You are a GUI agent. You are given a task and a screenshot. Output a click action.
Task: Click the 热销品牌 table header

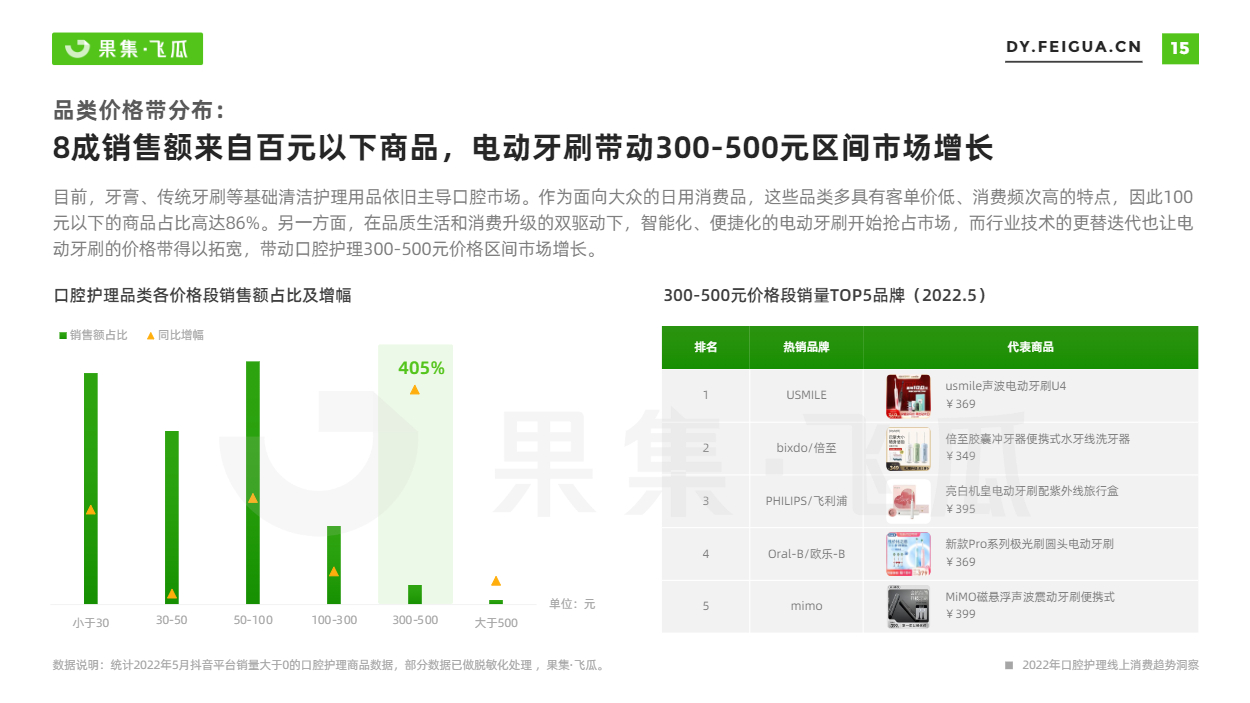(806, 347)
